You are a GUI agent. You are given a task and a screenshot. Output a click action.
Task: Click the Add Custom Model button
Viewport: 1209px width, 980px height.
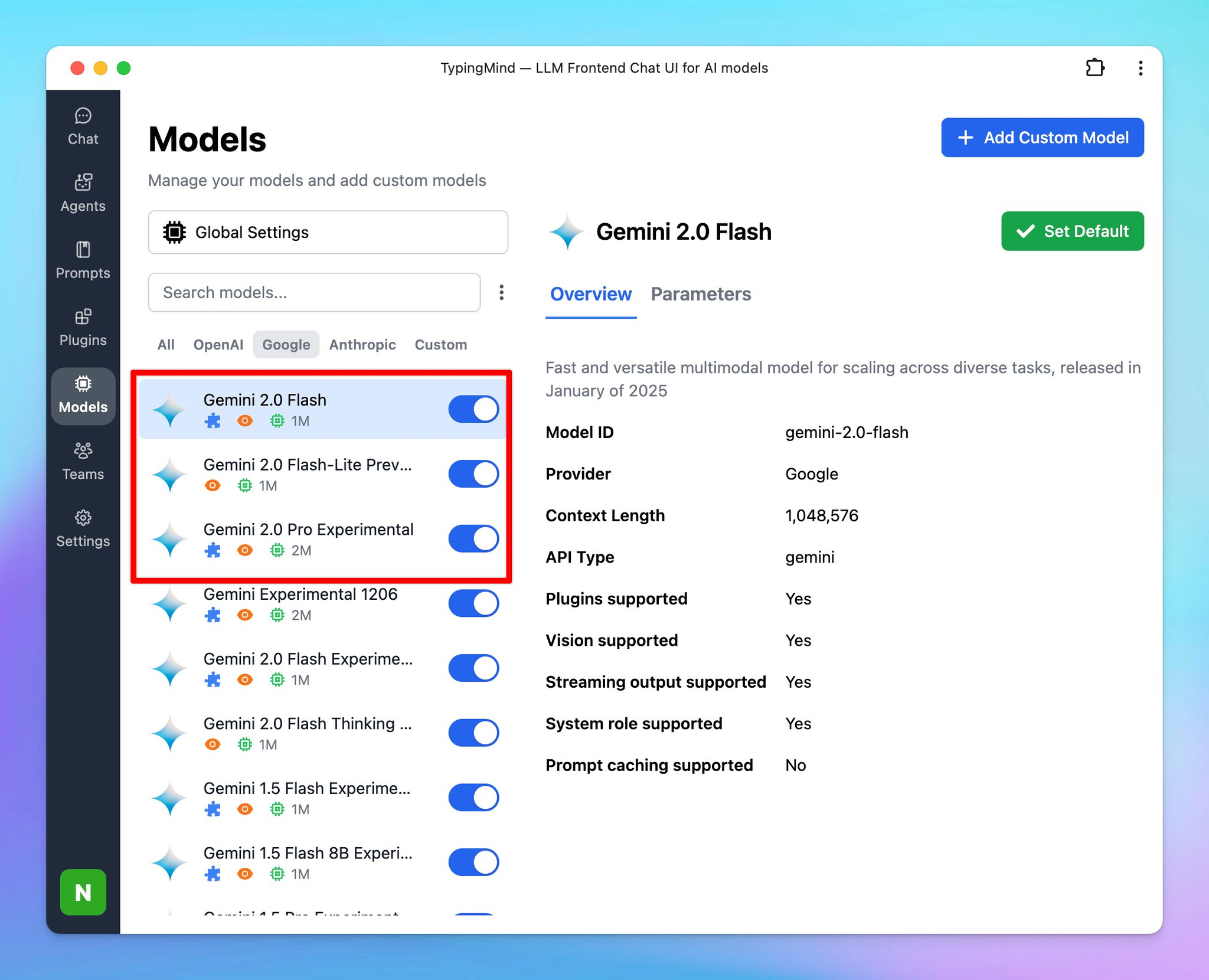[x=1042, y=138]
